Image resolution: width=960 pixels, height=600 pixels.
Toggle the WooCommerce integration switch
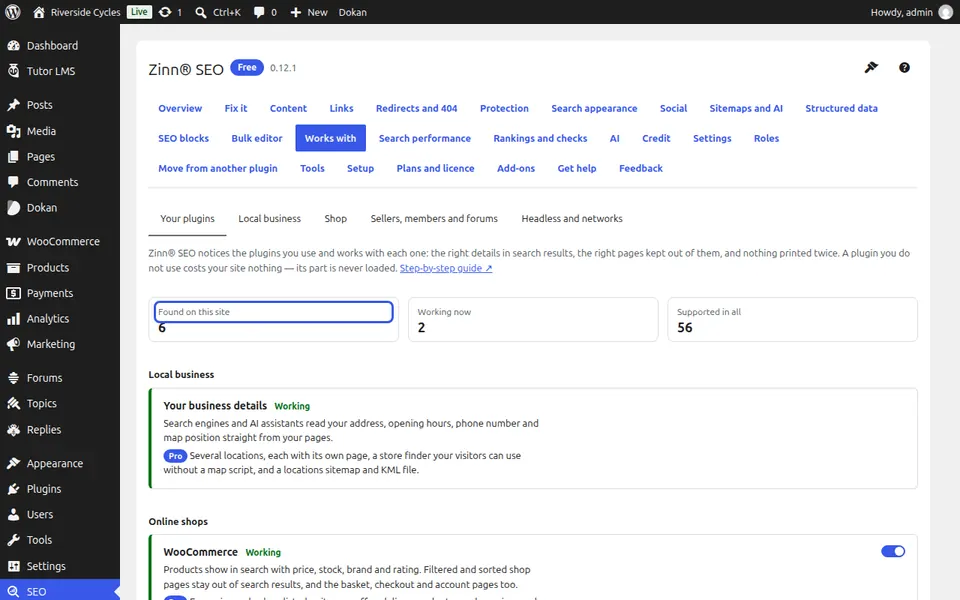pos(893,552)
